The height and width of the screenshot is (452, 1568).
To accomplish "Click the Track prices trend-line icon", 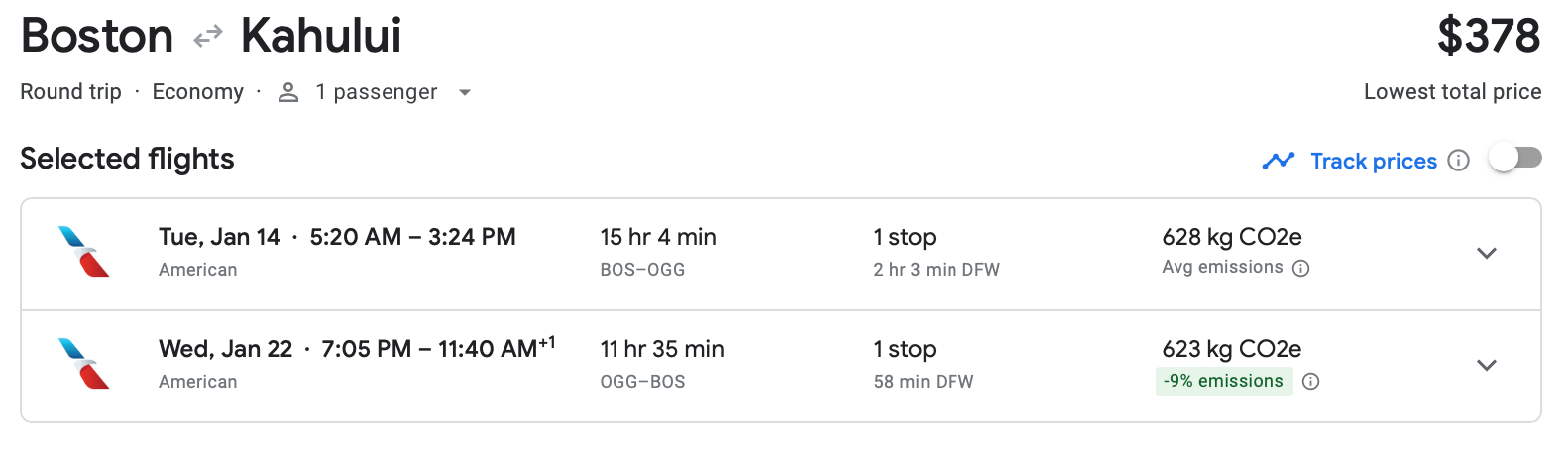I will pyautogui.click(x=1278, y=161).
